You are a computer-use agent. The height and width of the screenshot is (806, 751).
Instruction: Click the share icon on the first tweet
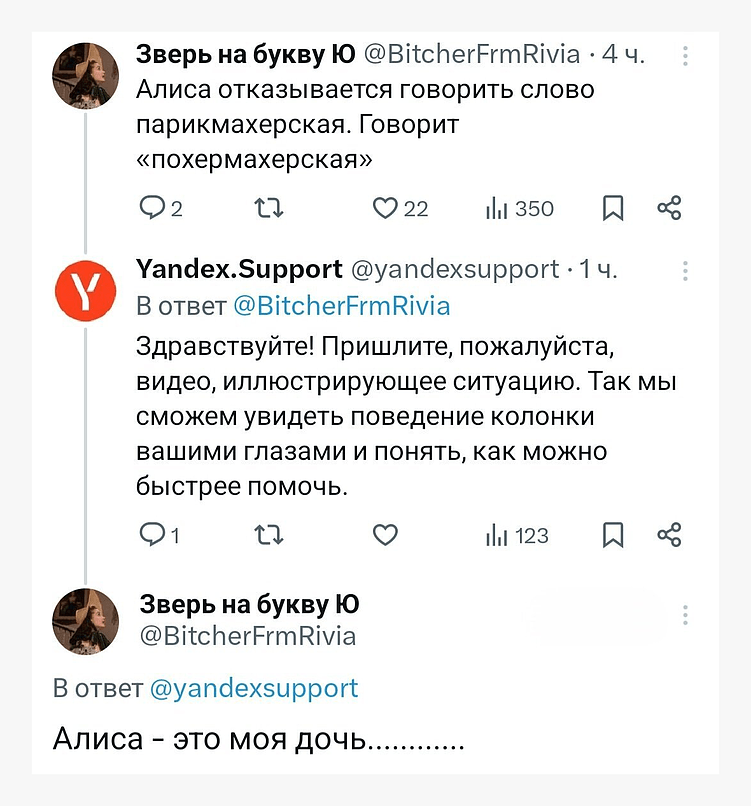pyautogui.click(x=669, y=208)
